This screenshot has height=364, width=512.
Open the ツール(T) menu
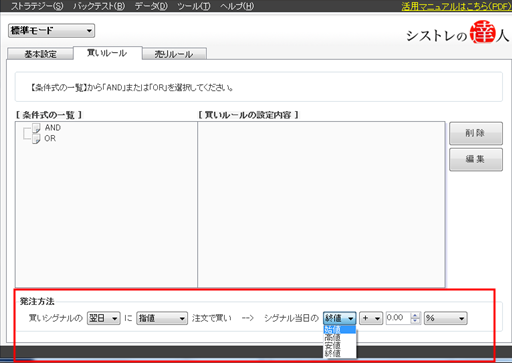[x=194, y=6]
